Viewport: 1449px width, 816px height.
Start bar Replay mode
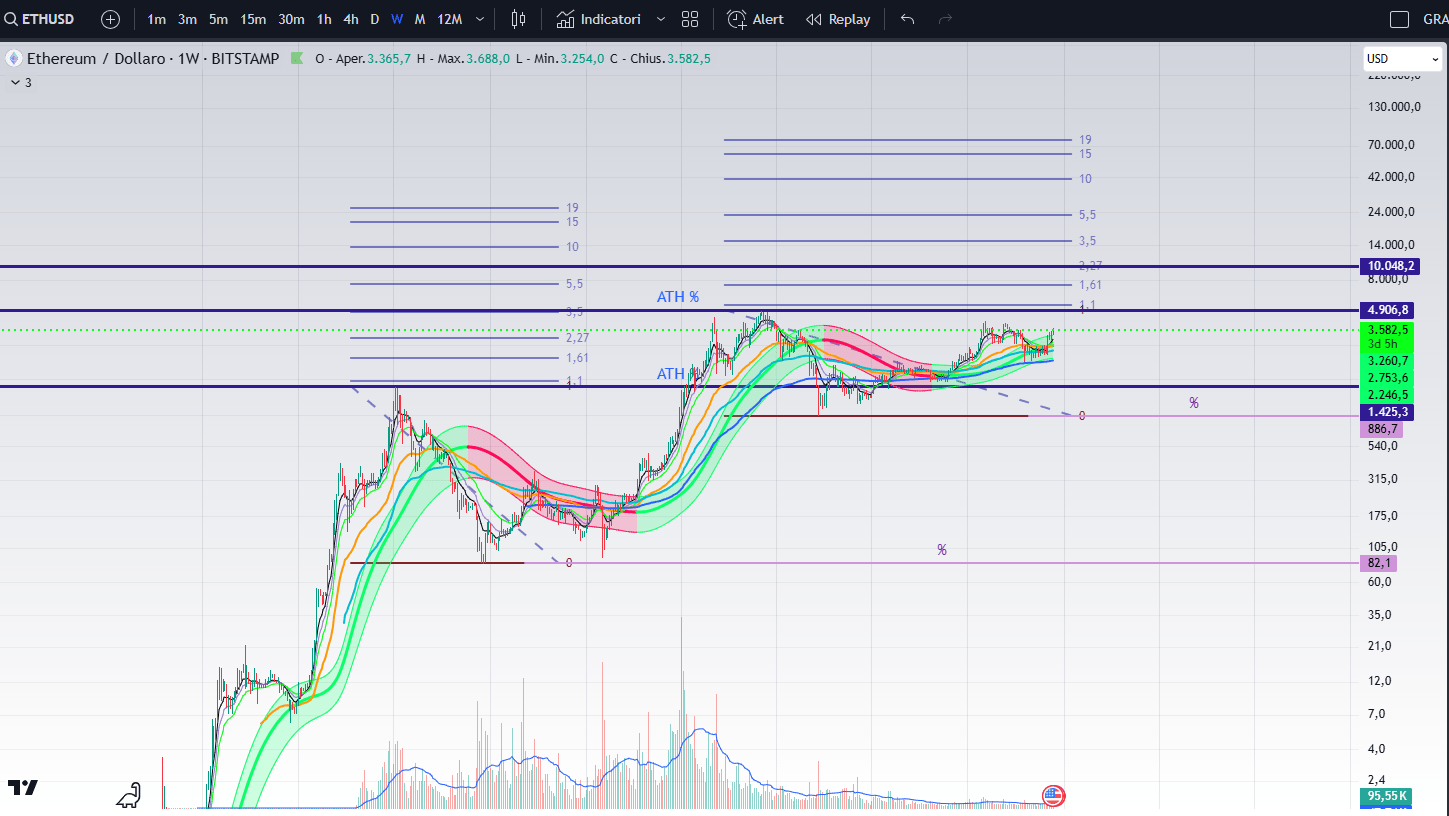tap(838, 19)
